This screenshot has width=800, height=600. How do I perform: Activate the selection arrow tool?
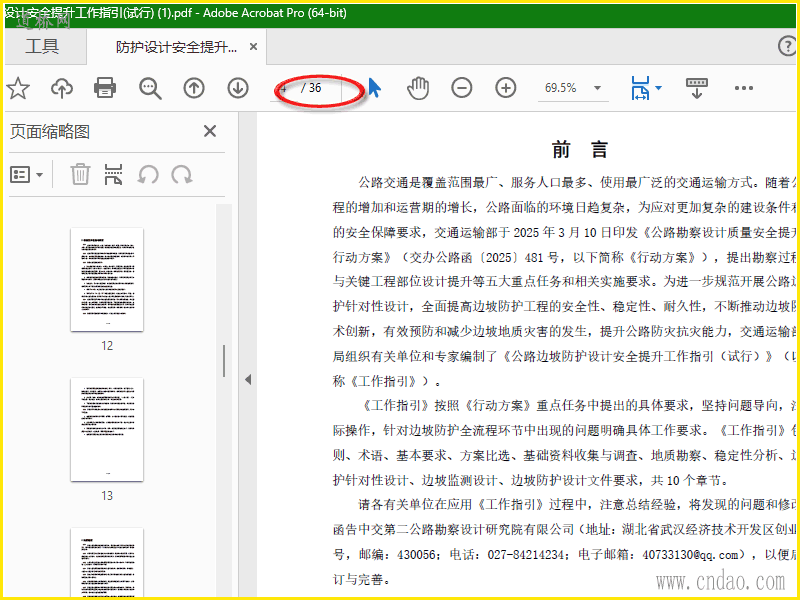pyautogui.click(x=374, y=88)
